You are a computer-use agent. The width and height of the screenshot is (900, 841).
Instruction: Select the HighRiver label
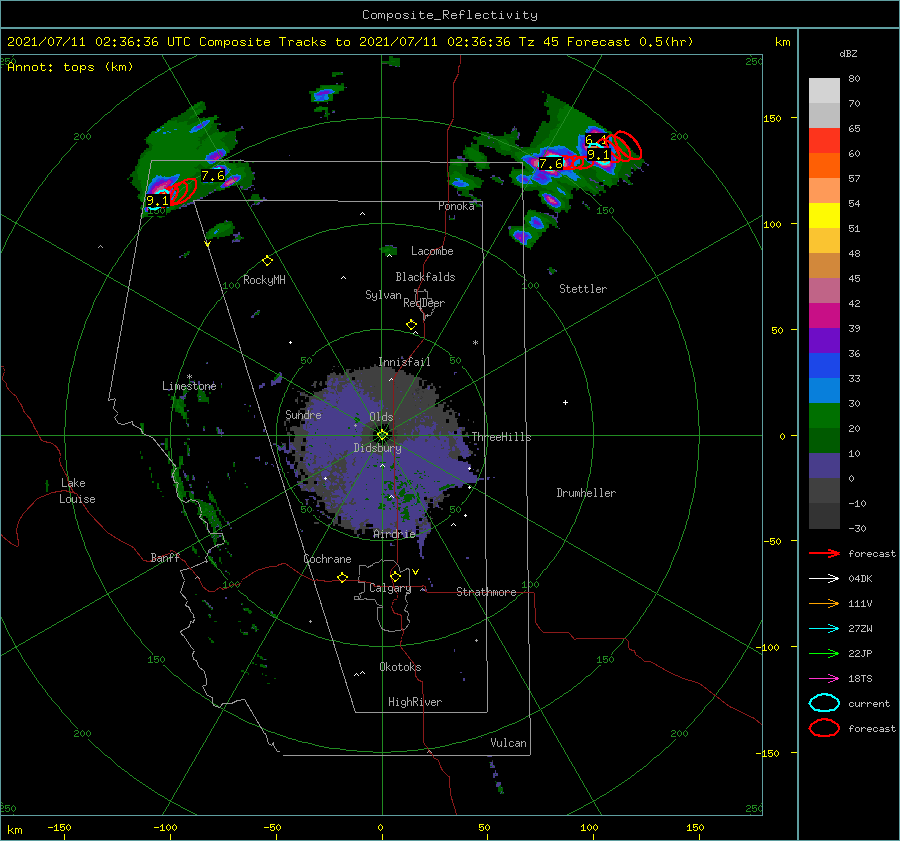(415, 702)
